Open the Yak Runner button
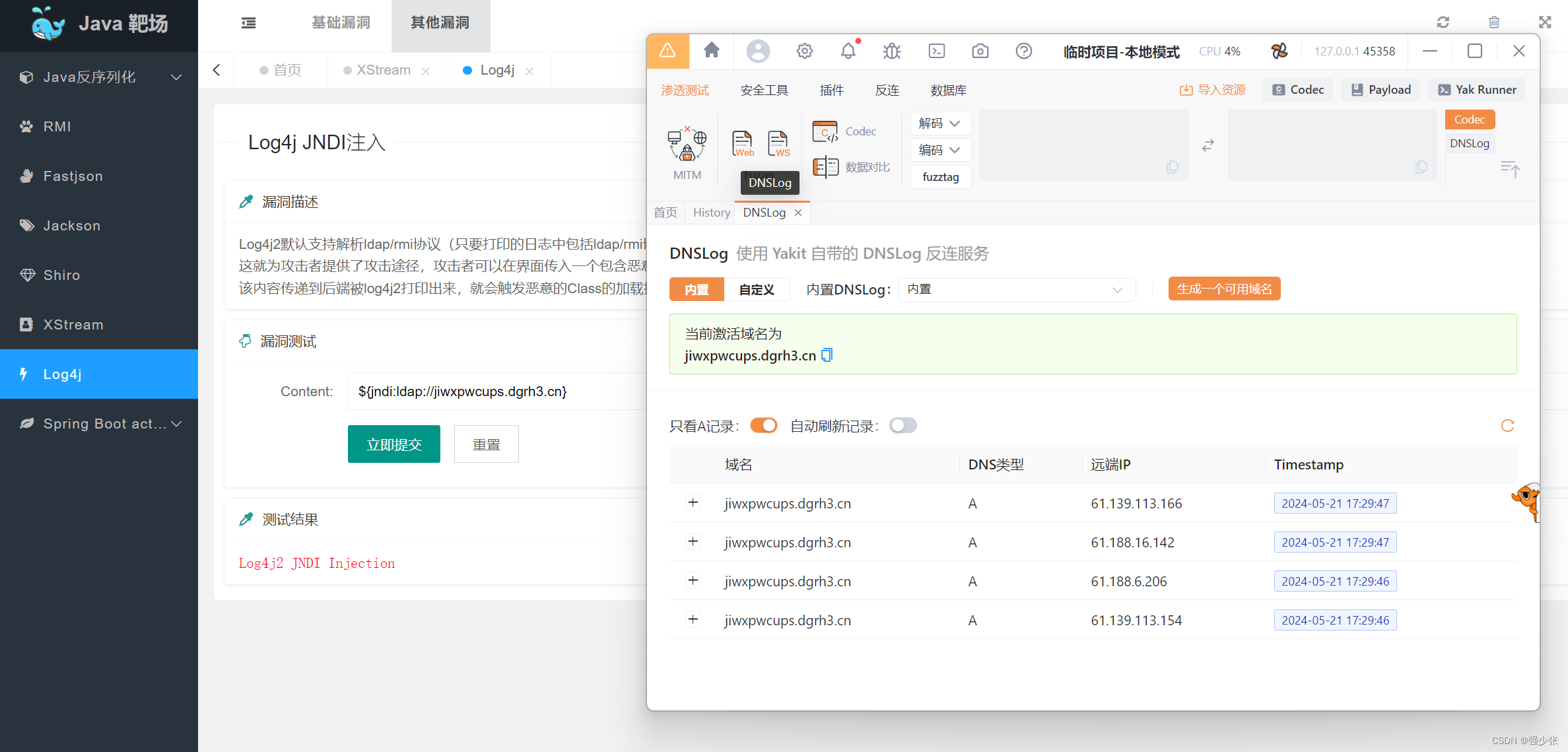The width and height of the screenshot is (1568, 752). pyautogui.click(x=1477, y=90)
